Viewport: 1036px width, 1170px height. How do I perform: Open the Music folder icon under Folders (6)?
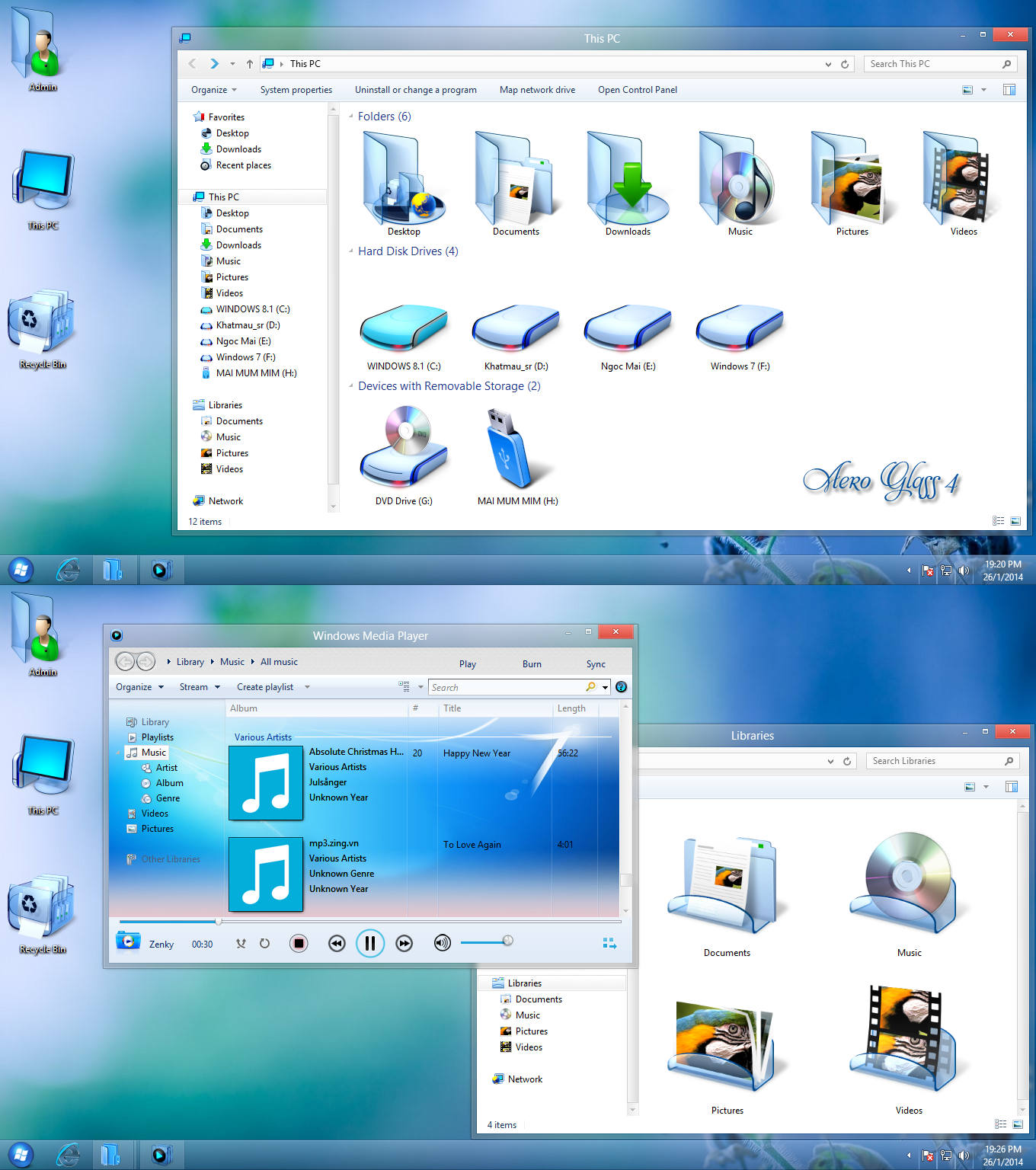(740, 184)
